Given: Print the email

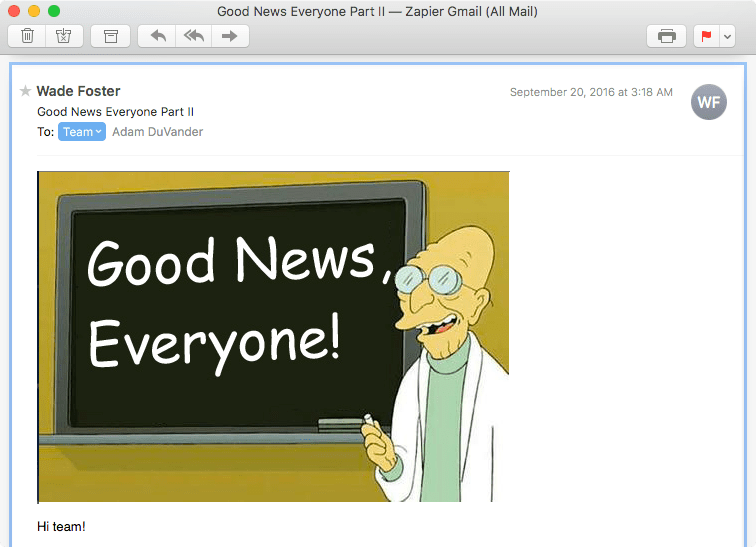Looking at the screenshot, I should (x=666, y=36).
